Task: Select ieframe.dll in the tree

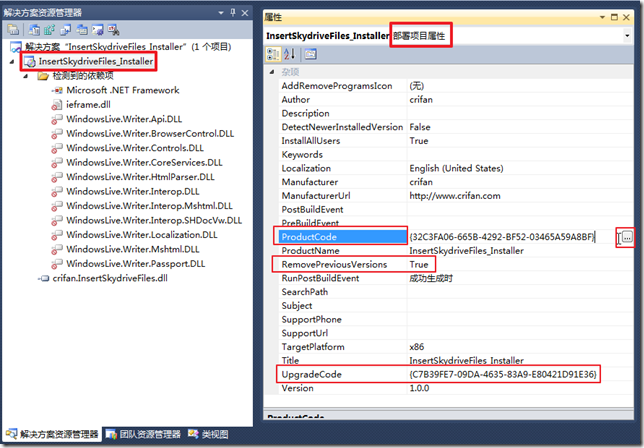Action: (x=88, y=105)
